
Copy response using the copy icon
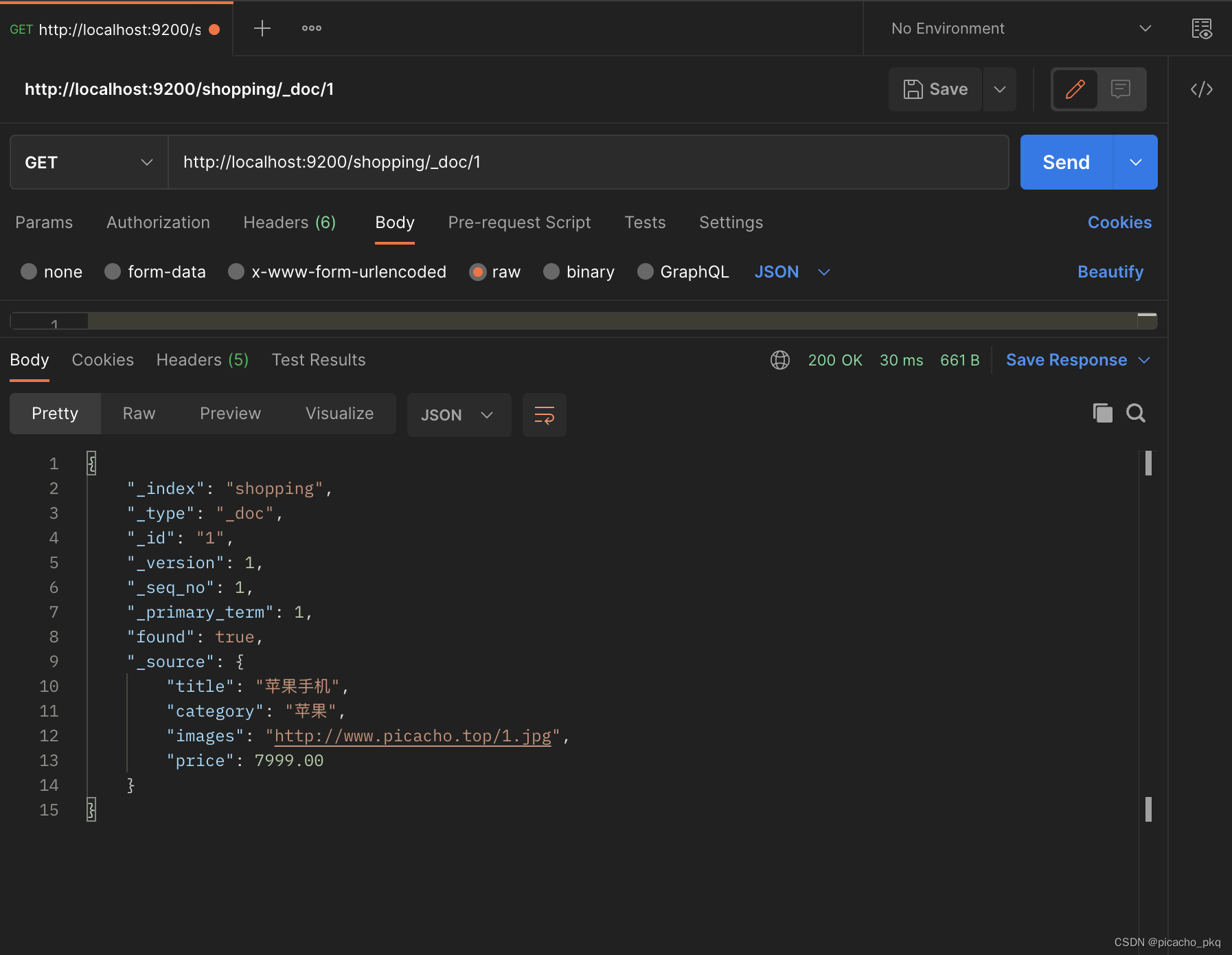[x=1102, y=413]
